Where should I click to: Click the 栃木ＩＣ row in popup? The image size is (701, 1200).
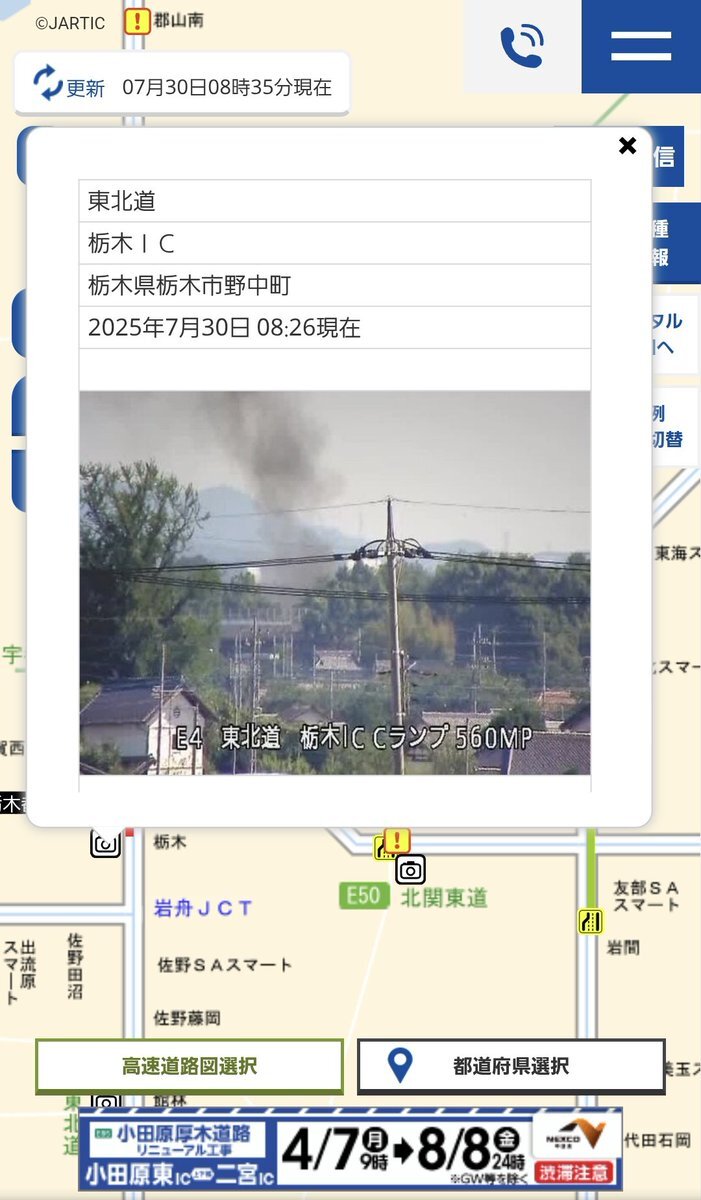(x=335, y=243)
